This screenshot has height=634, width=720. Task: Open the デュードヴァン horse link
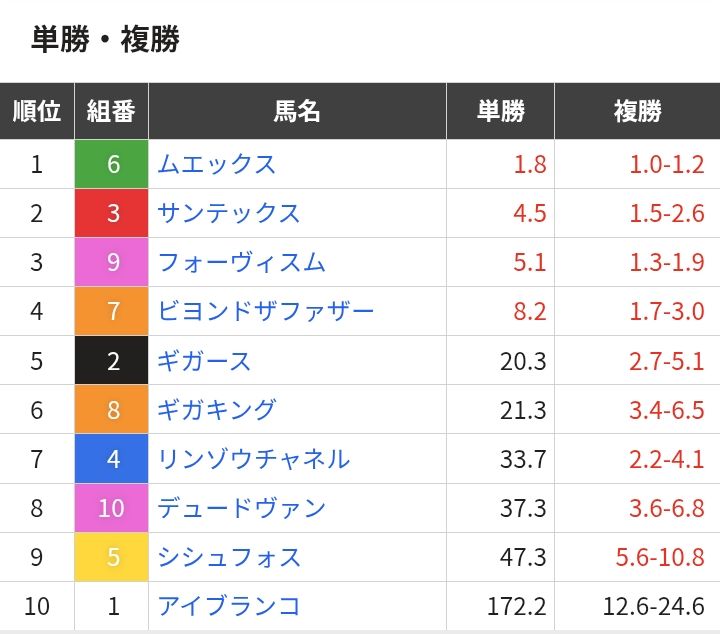point(241,508)
